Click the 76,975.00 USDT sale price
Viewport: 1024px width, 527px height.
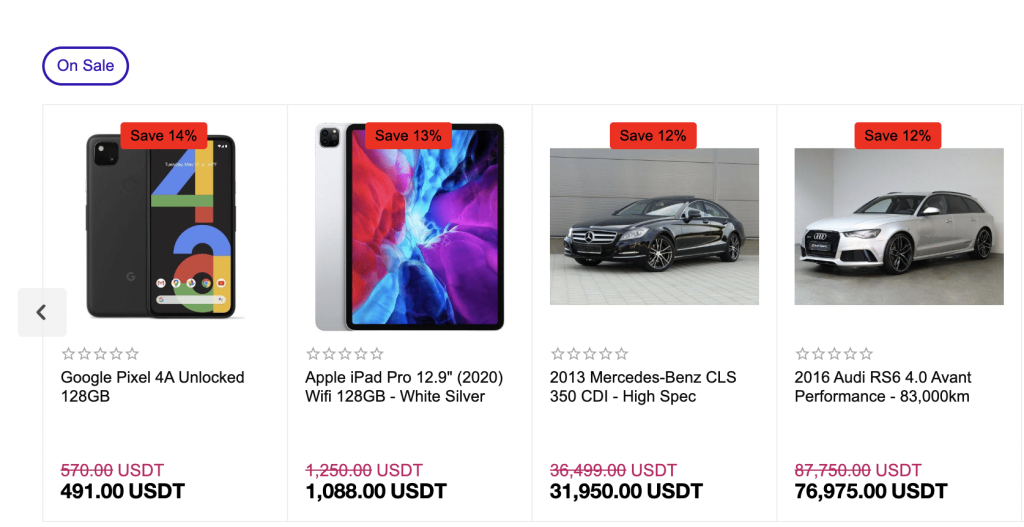pos(870,492)
